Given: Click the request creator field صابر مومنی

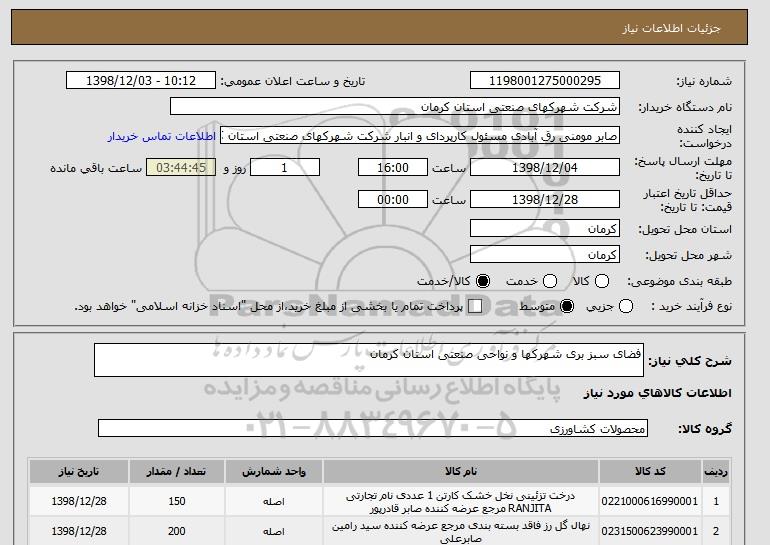Looking at the screenshot, I should point(420,136).
